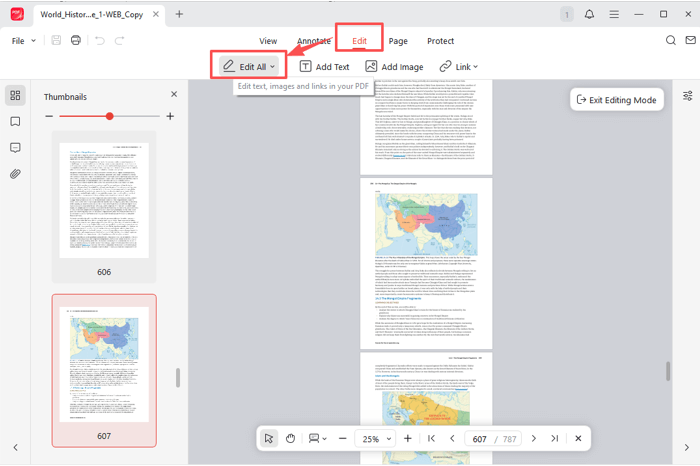Viewport: 700px width, 466px height.
Task: Click the Add Text button
Action: point(325,67)
